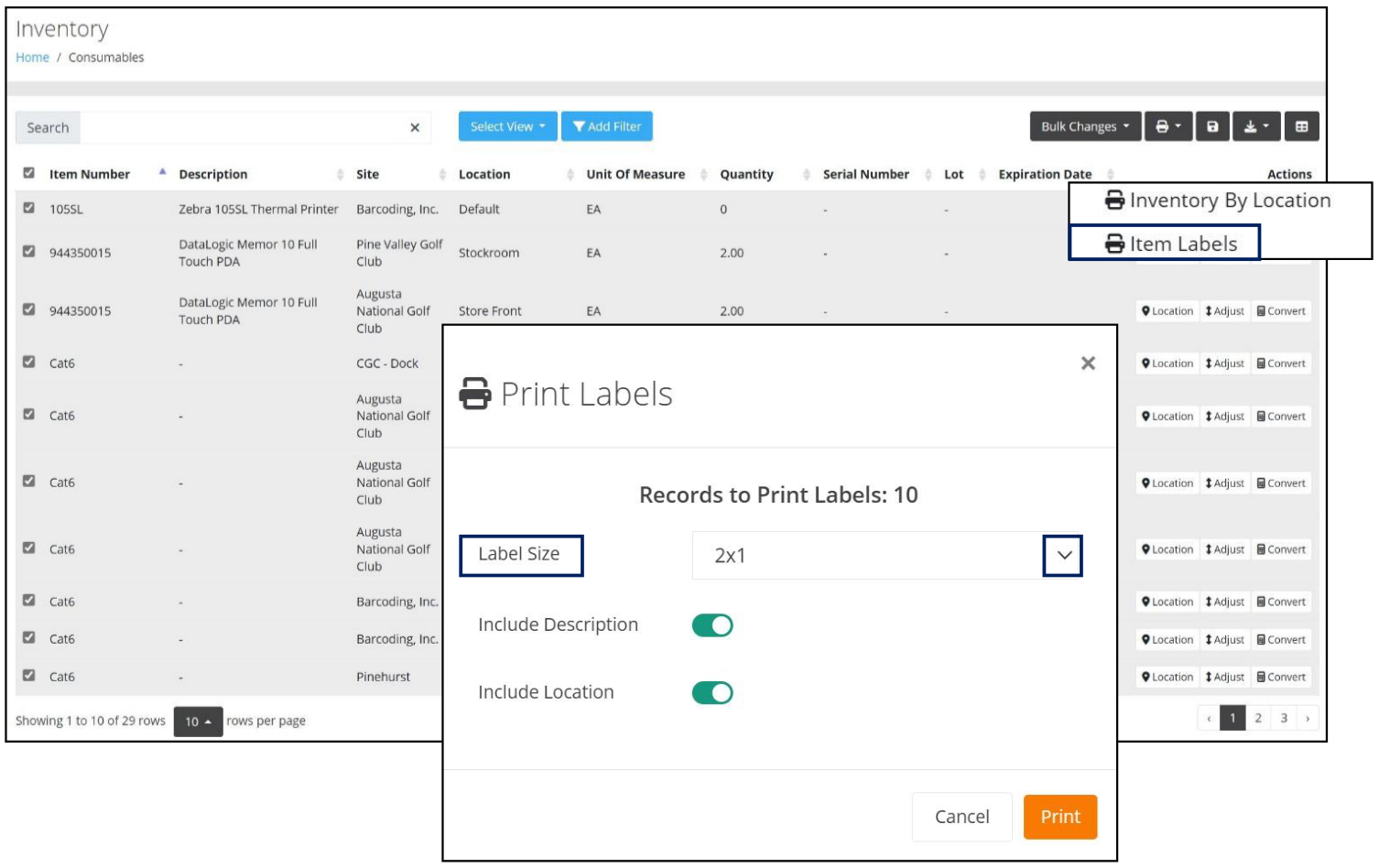The width and height of the screenshot is (1379, 868).
Task: Open the Label Size 2x1 dropdown
Action: point(886,555)
